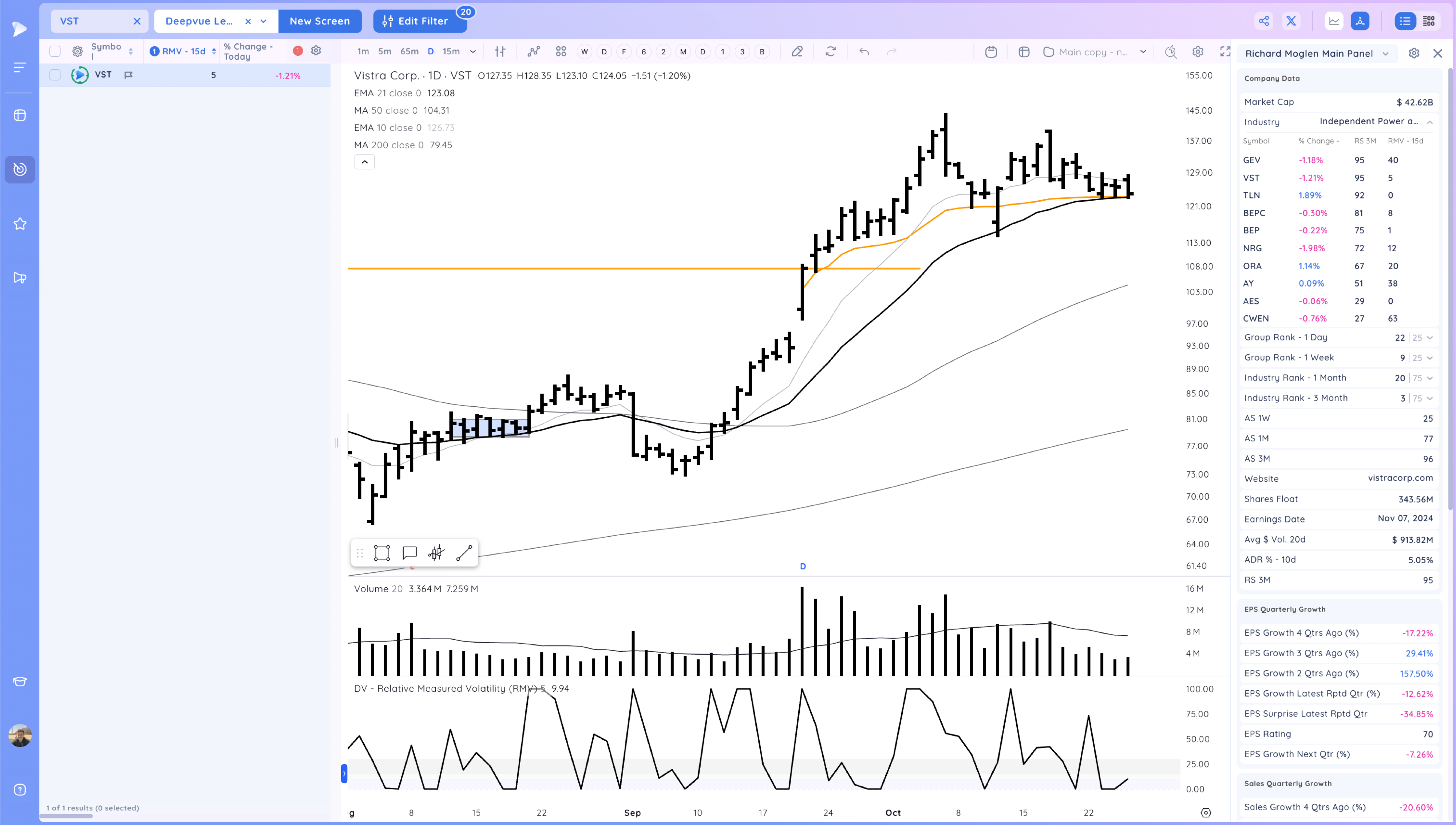Collapse the indicator legend chevron
Screen dimensions: 1456x825
click(x=364, y=162)
